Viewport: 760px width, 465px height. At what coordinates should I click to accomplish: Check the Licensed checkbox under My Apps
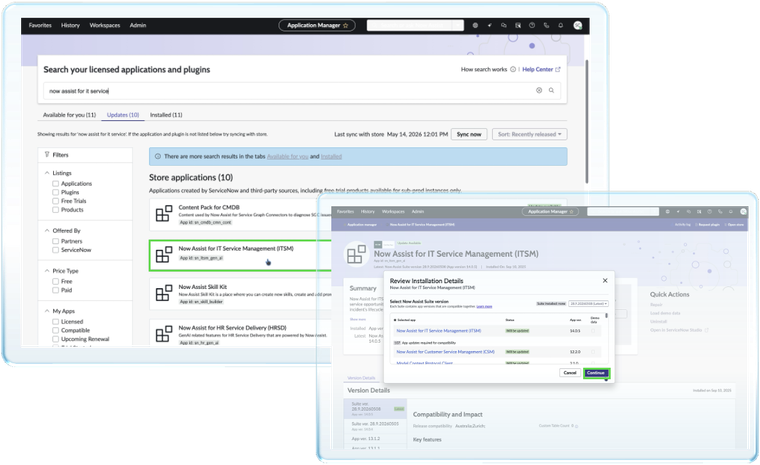(x=56, y=322)
